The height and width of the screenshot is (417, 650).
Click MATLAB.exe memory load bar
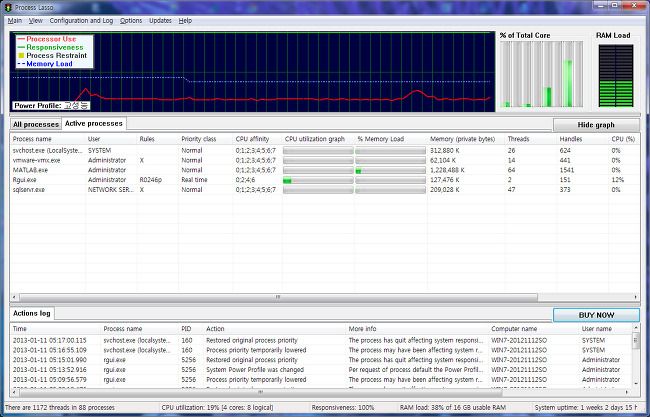tap(390, 170)
